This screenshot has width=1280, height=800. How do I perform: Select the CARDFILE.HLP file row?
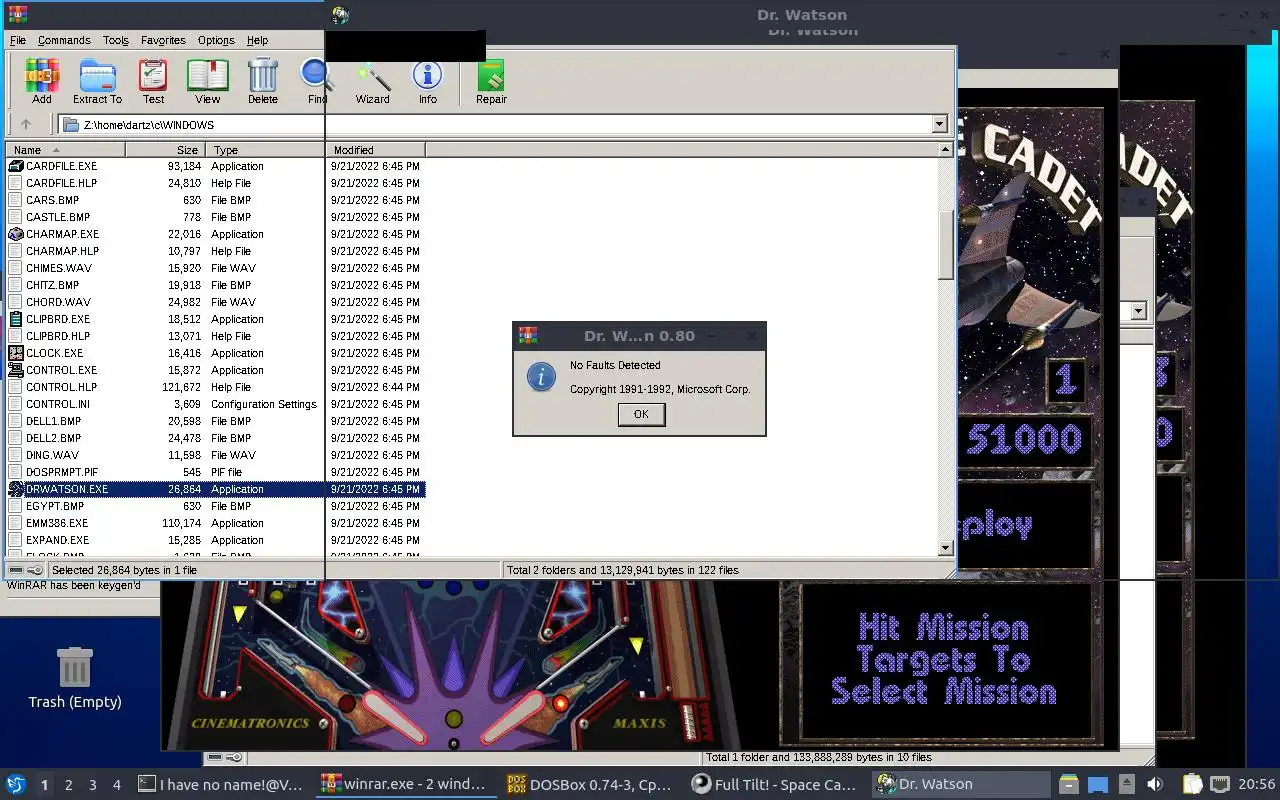(216, 183)
